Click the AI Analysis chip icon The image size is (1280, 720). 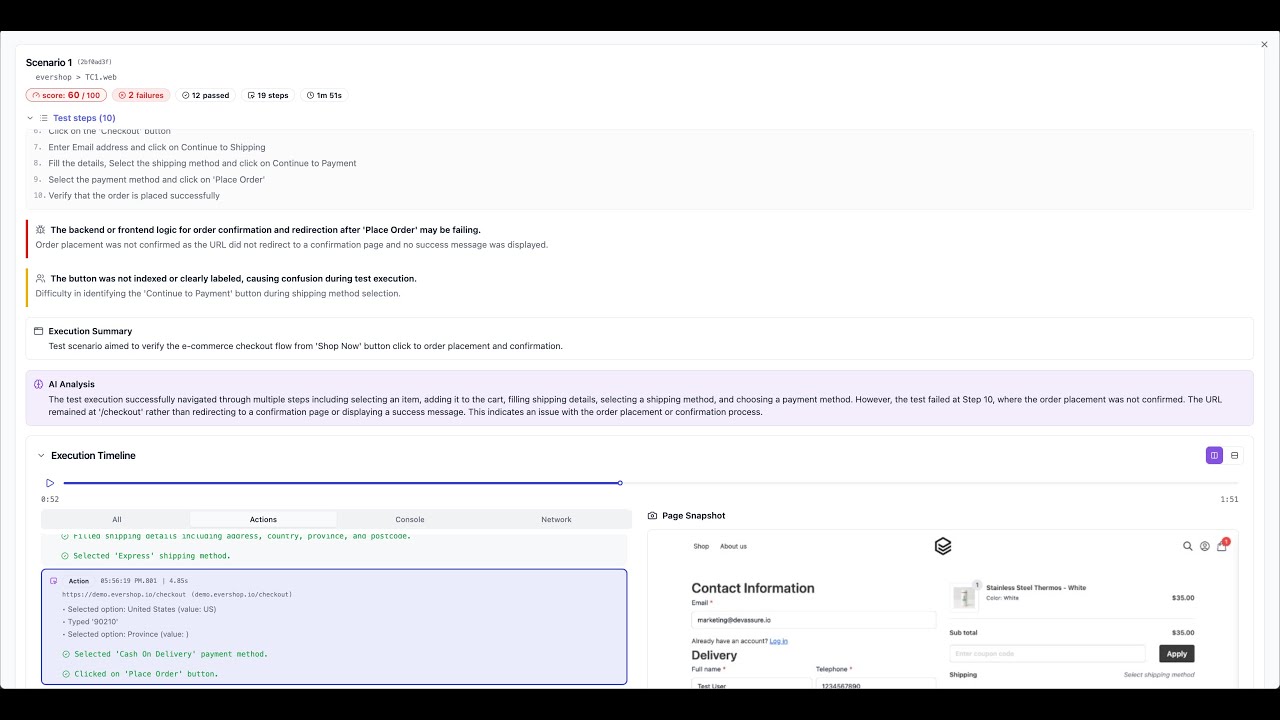[x=39, y=384]
